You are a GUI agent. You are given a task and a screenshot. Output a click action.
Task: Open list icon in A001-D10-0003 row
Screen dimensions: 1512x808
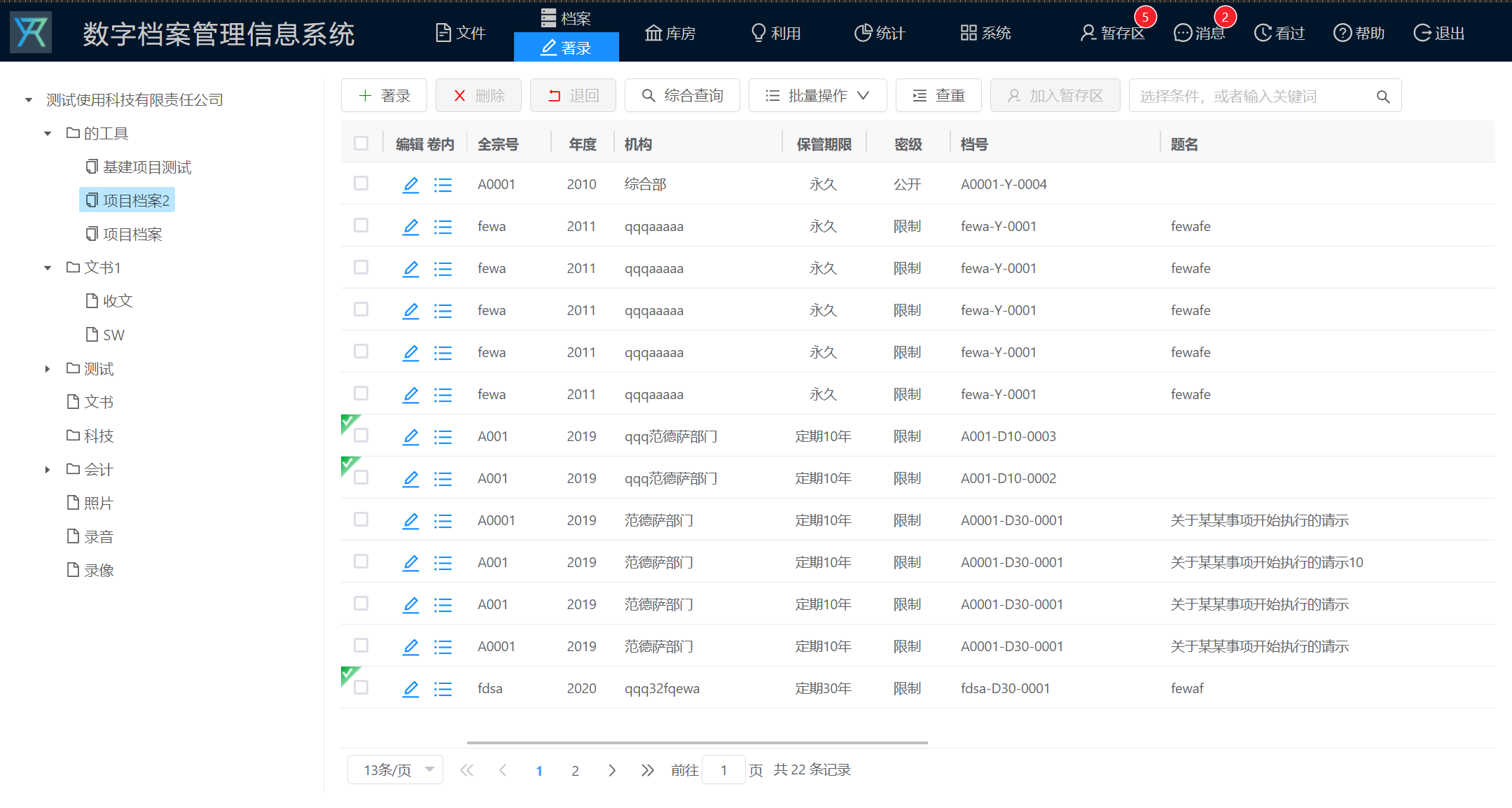click(443, 437)
